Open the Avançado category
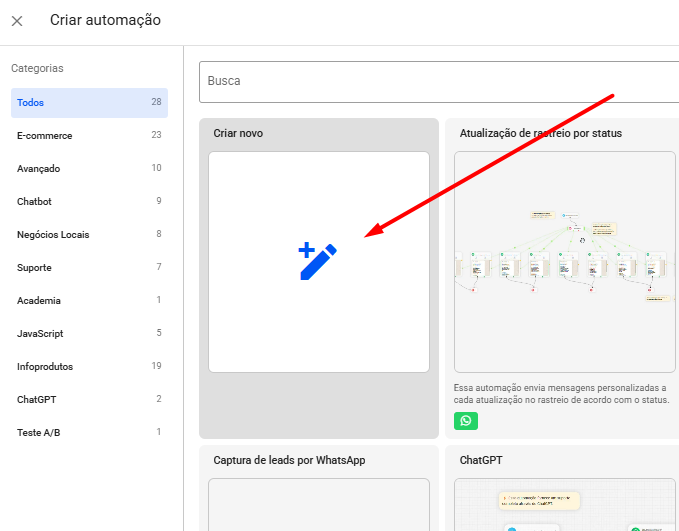Image resolution: width=679 pixels, height=531 pixels. point(89,169)
